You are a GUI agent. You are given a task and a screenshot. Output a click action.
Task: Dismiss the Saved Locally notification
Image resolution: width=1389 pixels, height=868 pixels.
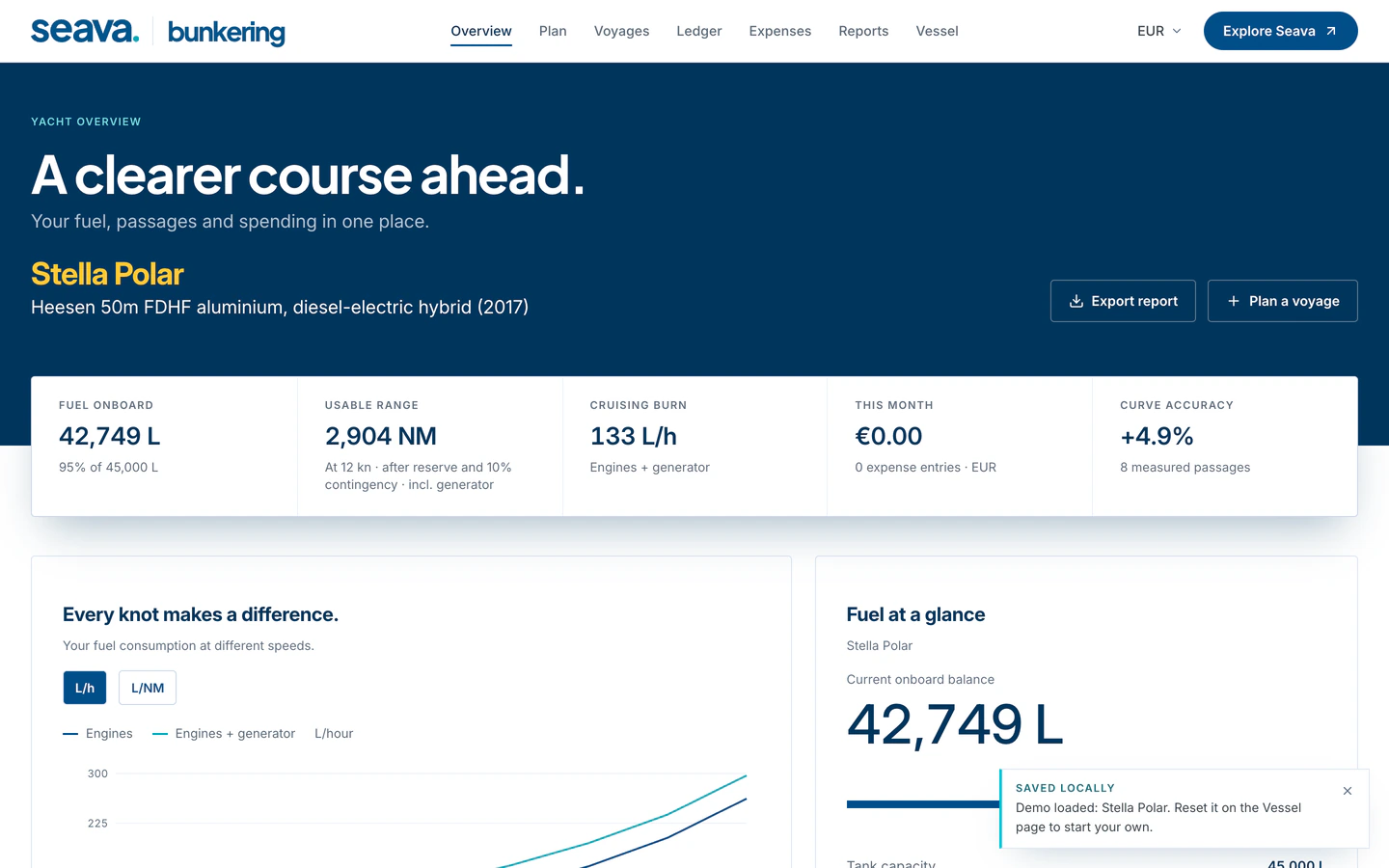click(1348, 791)
